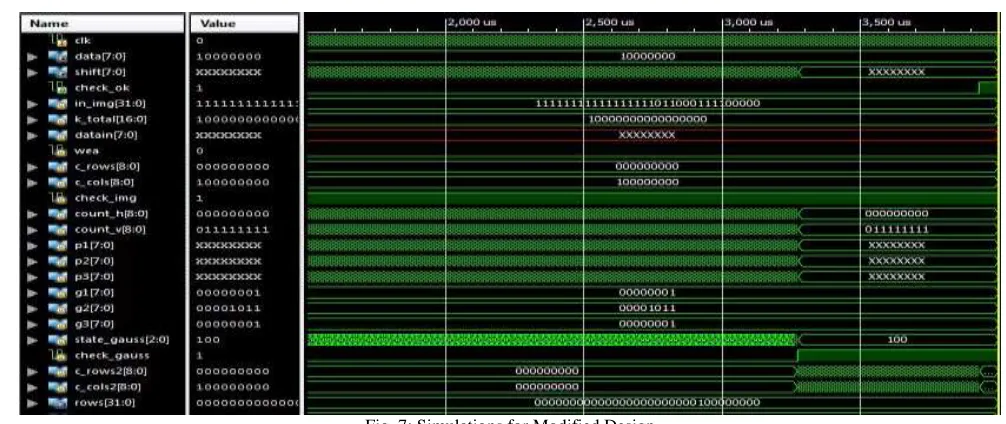Click the Name column header

pos(103,24)
